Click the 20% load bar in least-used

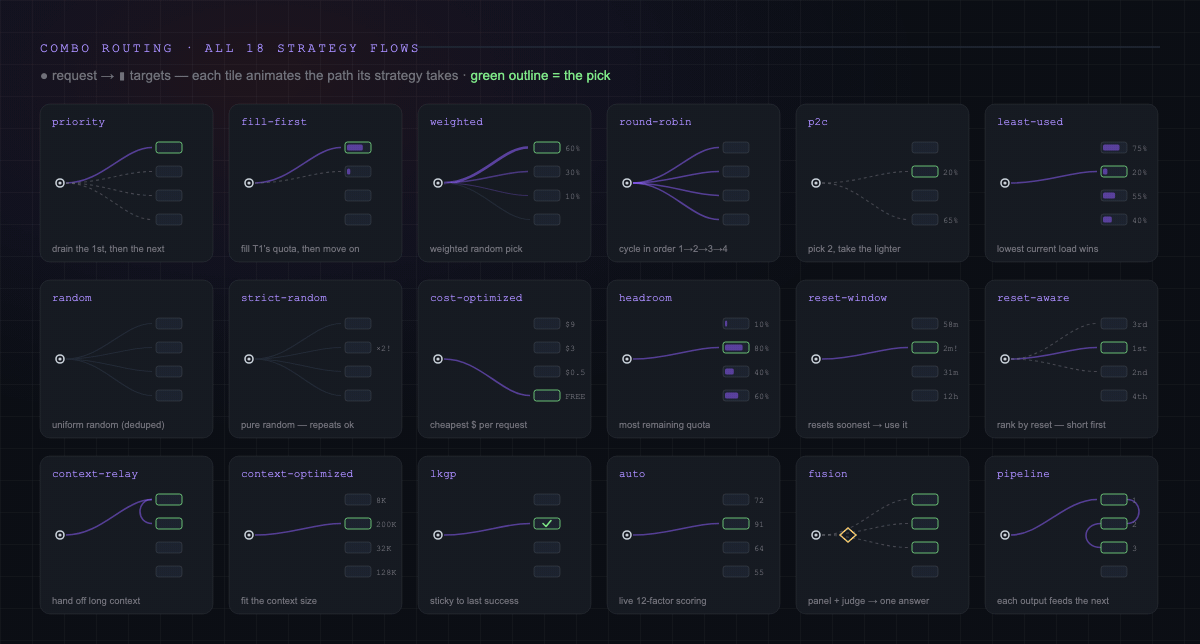point(1114,171)
